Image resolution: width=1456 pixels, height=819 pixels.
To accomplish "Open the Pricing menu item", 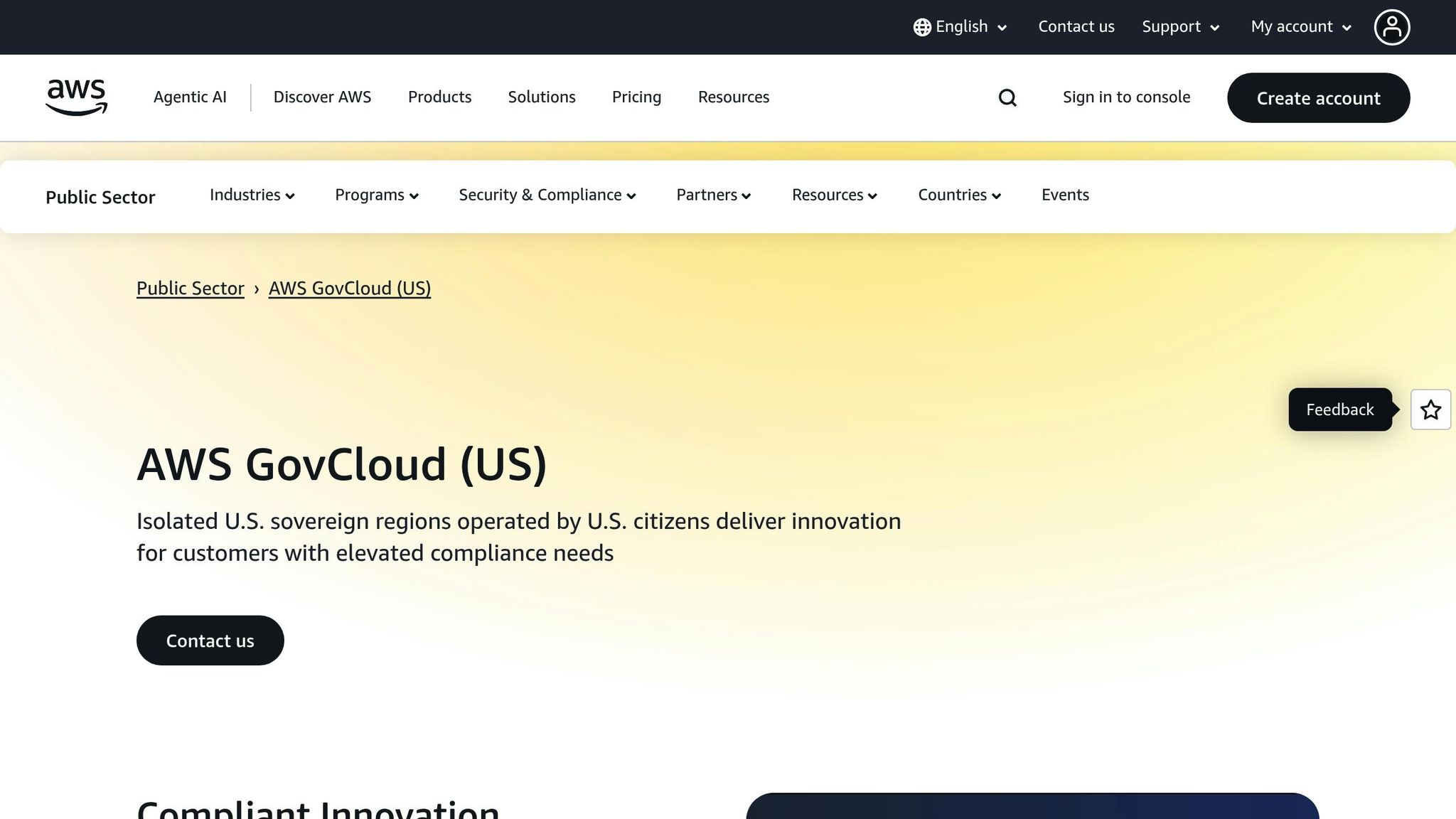I will 636,97.
